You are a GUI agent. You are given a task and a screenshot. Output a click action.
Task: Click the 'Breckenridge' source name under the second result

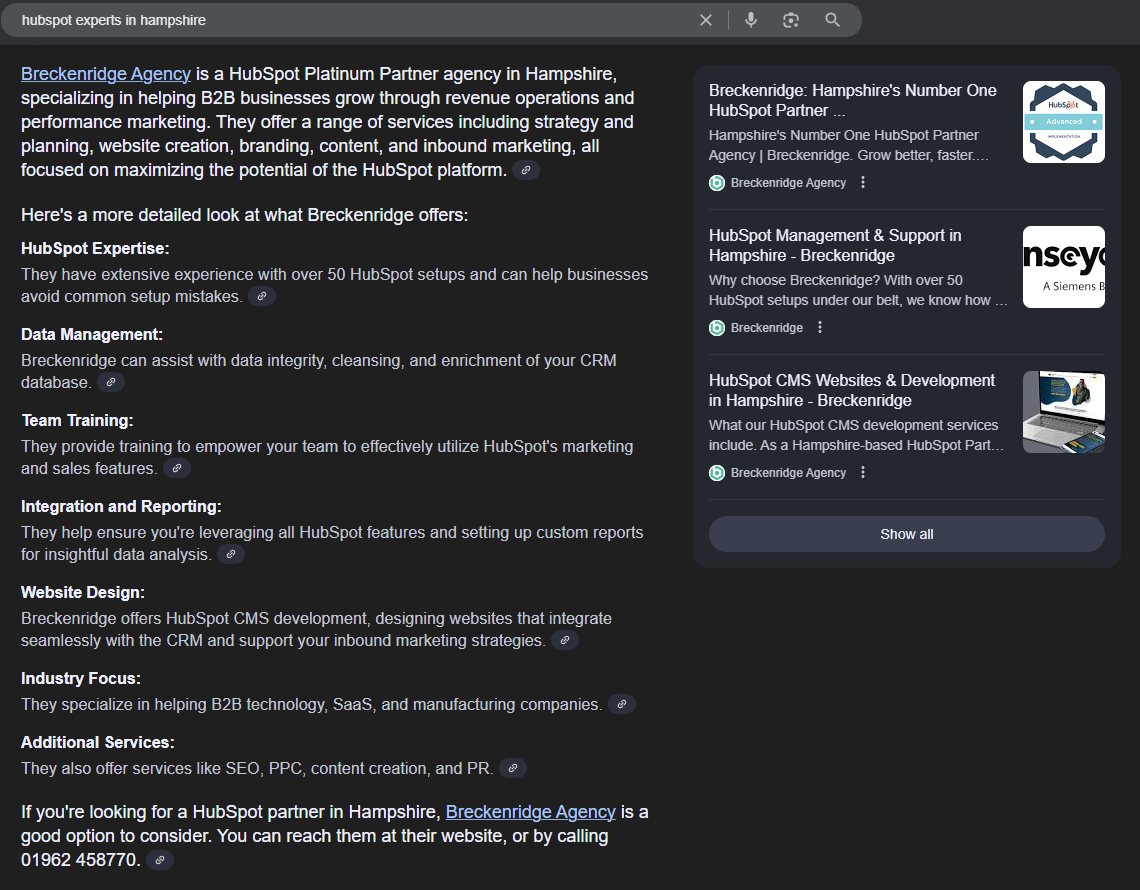pyautogui.click(x=766, y=328)
